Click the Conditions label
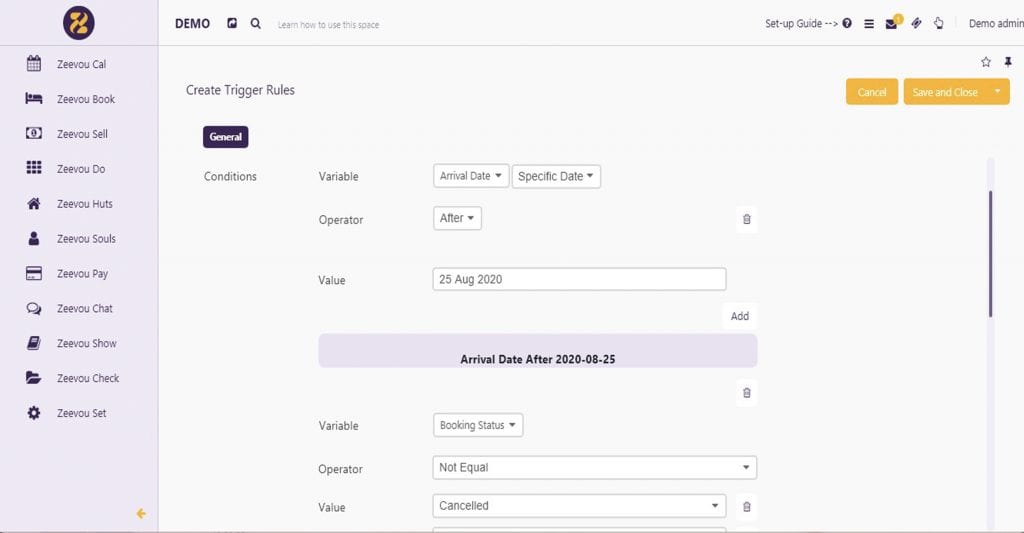Image resolution: width=1024 pixels, height=533 pixels. (230, 176)
